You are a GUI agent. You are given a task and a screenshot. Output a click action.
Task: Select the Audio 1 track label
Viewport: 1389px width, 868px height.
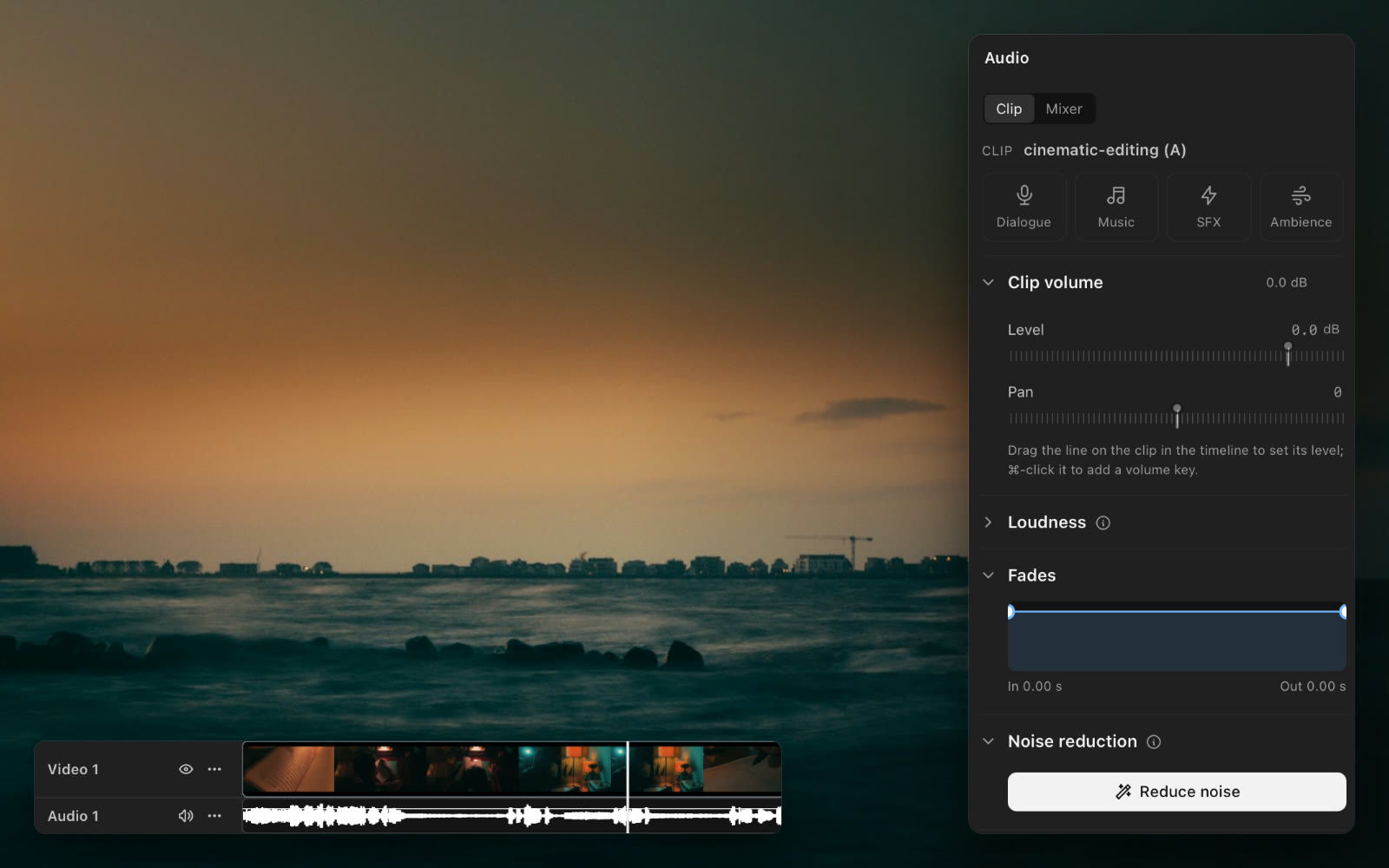tap(73, 816)
